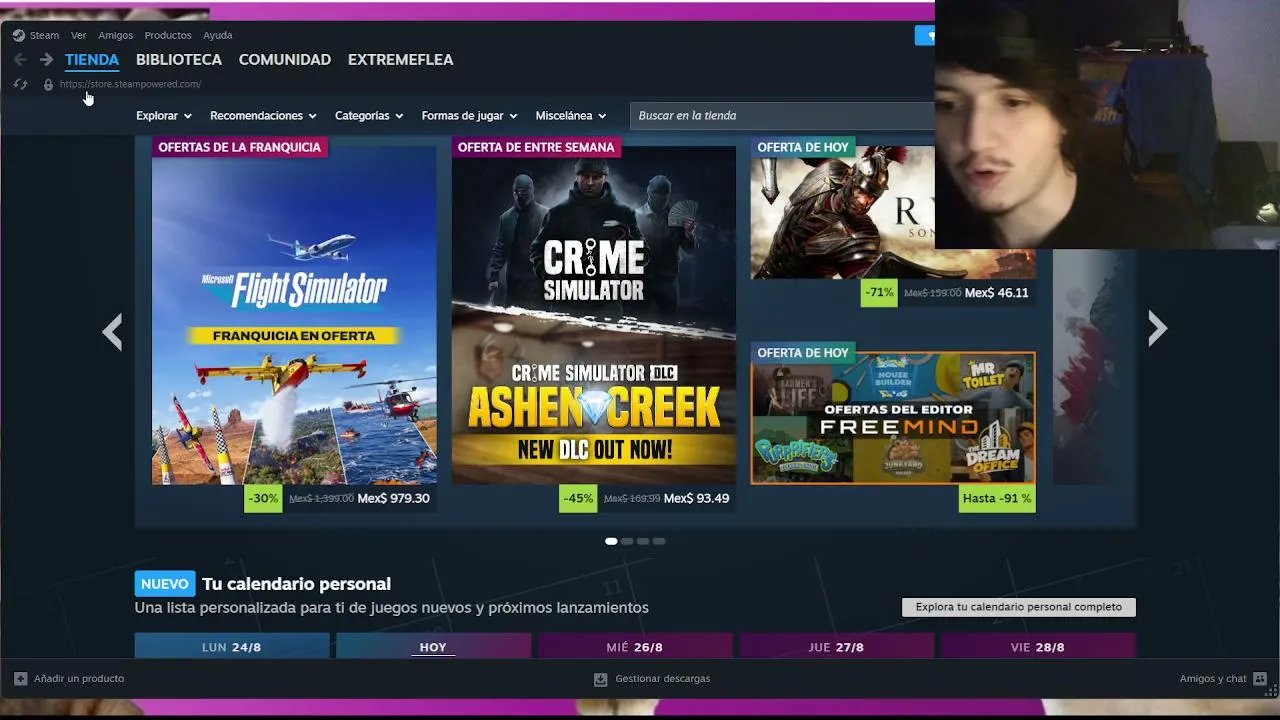Open the Amigos menu
This screenshot has height=720, width=1280.
115,35
